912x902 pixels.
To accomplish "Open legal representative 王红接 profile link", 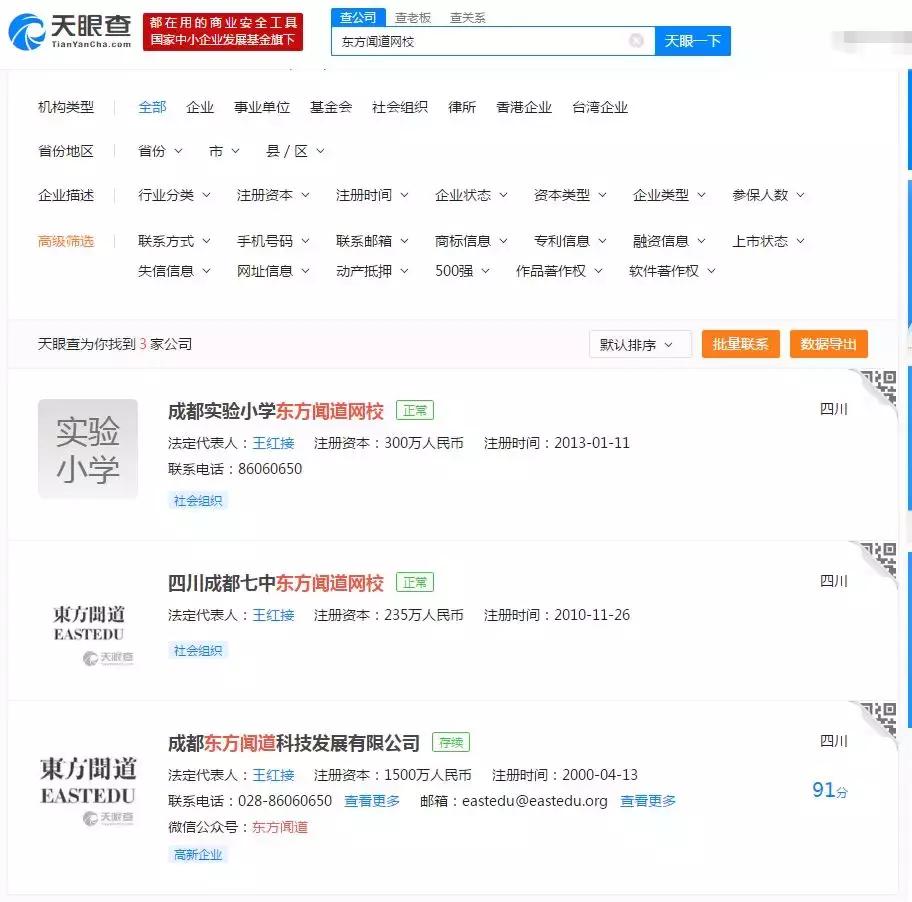I will point(273,442).
